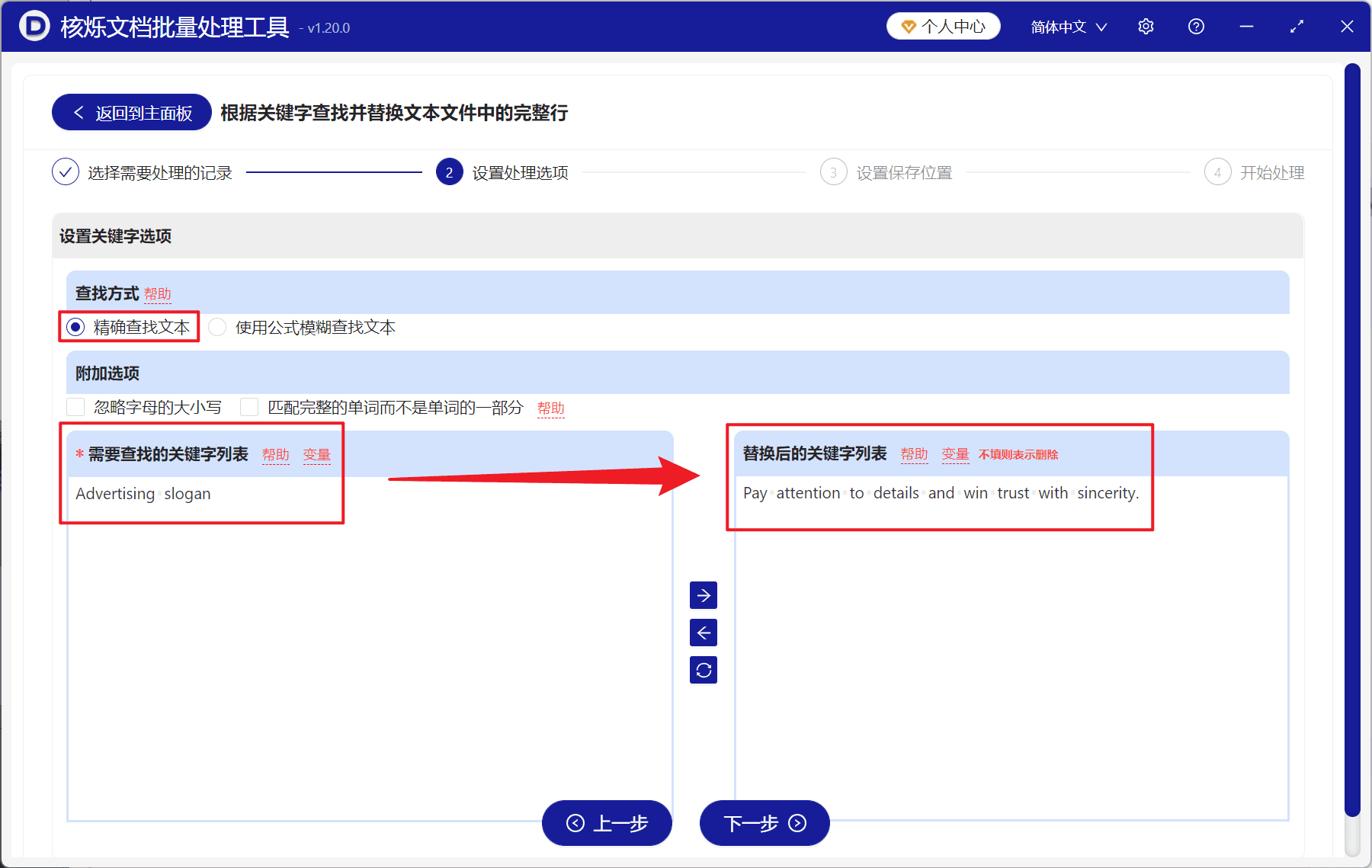The width and height of the screenshot is (1372, 868).
Task: Click the left arrow transfer icon between lists
Action: (703, 633)
